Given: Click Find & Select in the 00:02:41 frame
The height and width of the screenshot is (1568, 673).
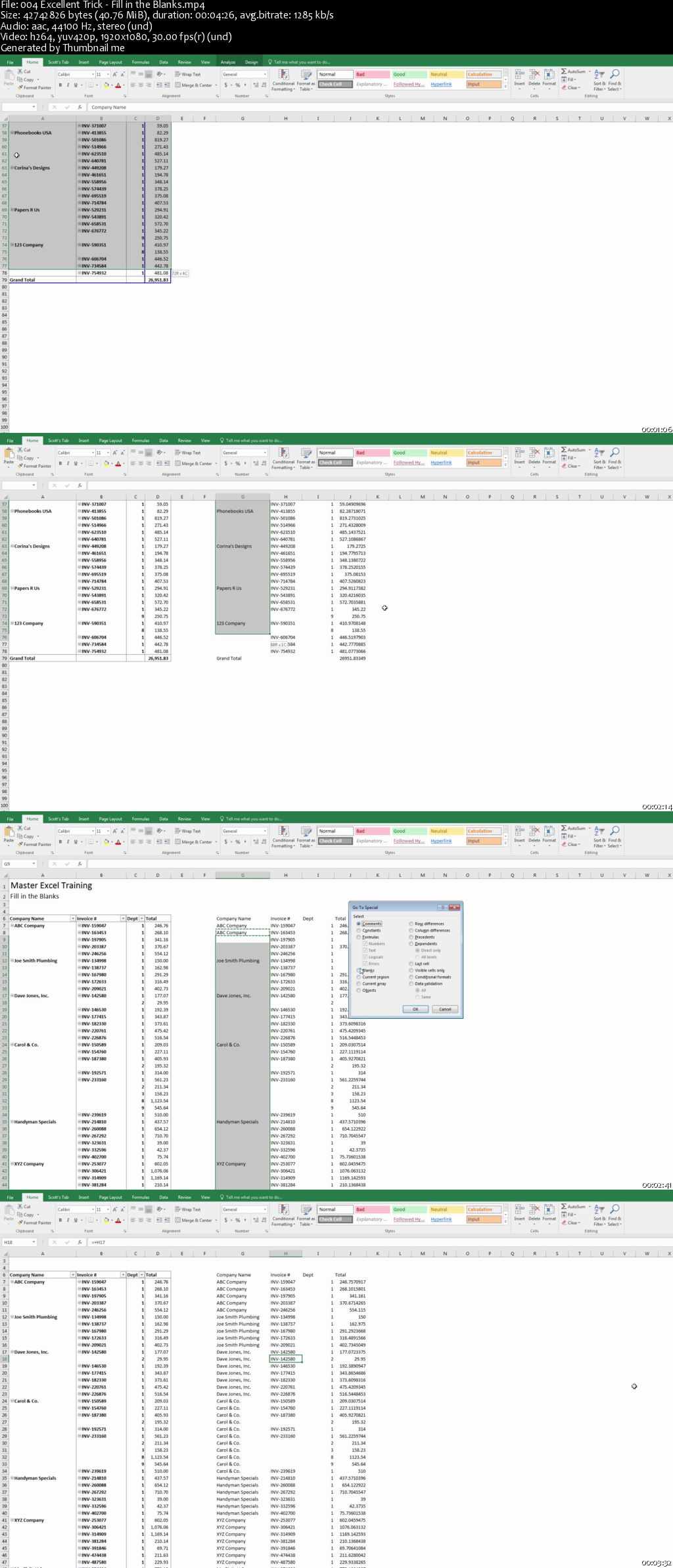Looking at the screenshot, I should click(614, 836).
